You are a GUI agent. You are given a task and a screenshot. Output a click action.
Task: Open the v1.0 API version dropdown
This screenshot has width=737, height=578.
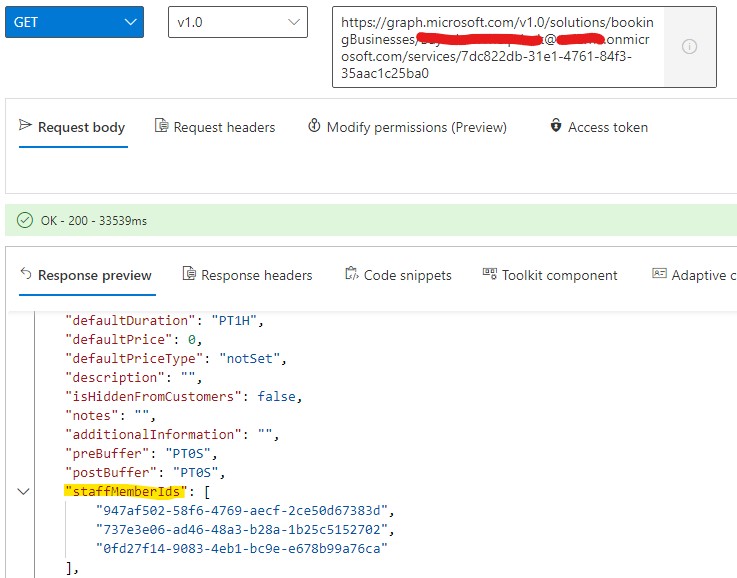[x=238, y=22]
